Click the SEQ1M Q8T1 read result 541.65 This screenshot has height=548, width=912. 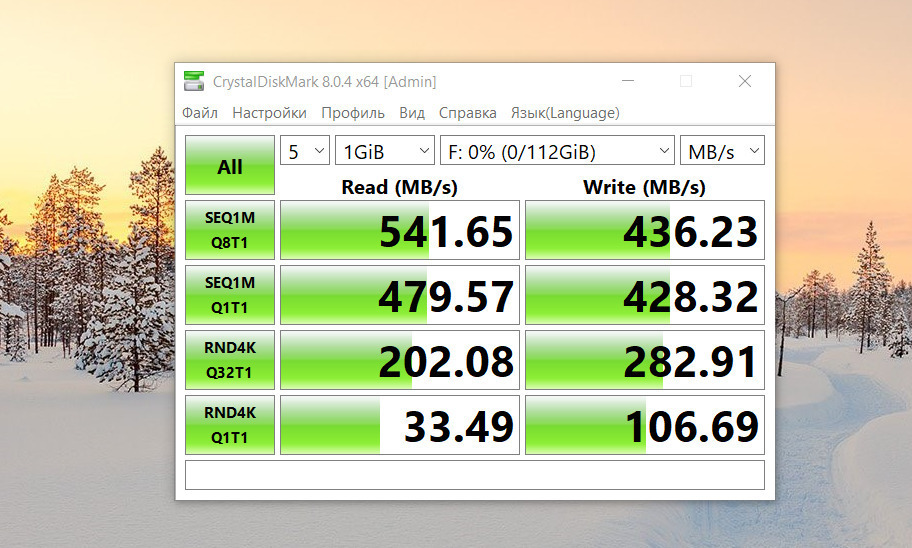tap(400, 230)
